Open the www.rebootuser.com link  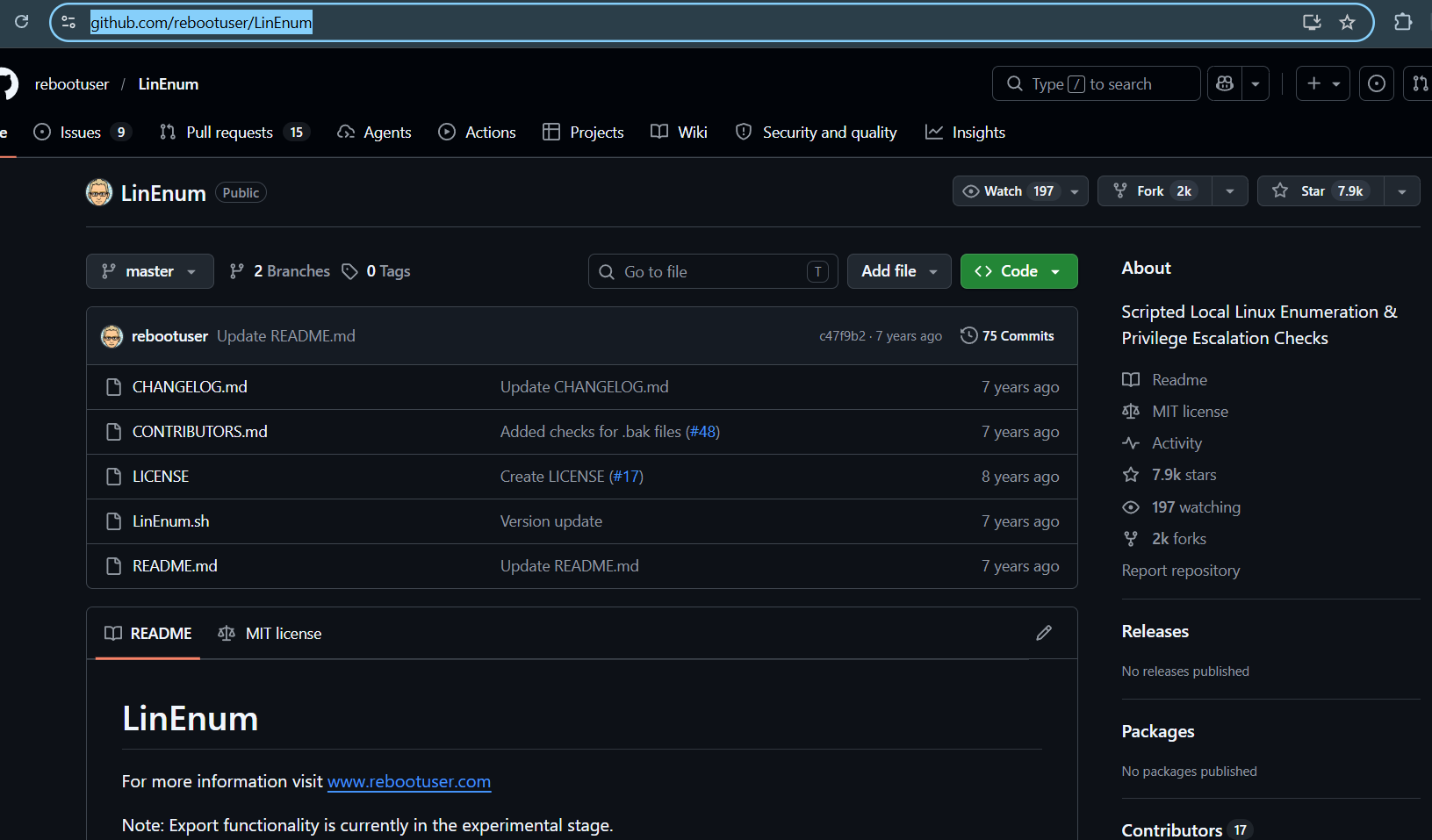tap(409, 781)
